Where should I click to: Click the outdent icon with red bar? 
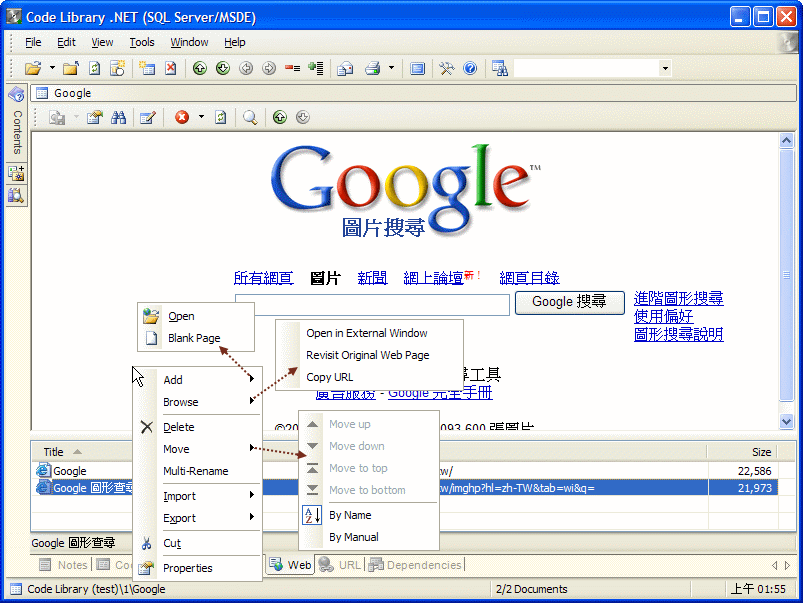pyautogui.click(x=292, y=68)
